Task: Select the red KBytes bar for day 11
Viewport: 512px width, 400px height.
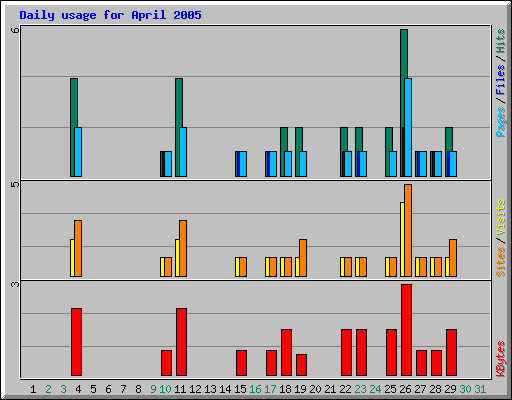Action: 181,342
